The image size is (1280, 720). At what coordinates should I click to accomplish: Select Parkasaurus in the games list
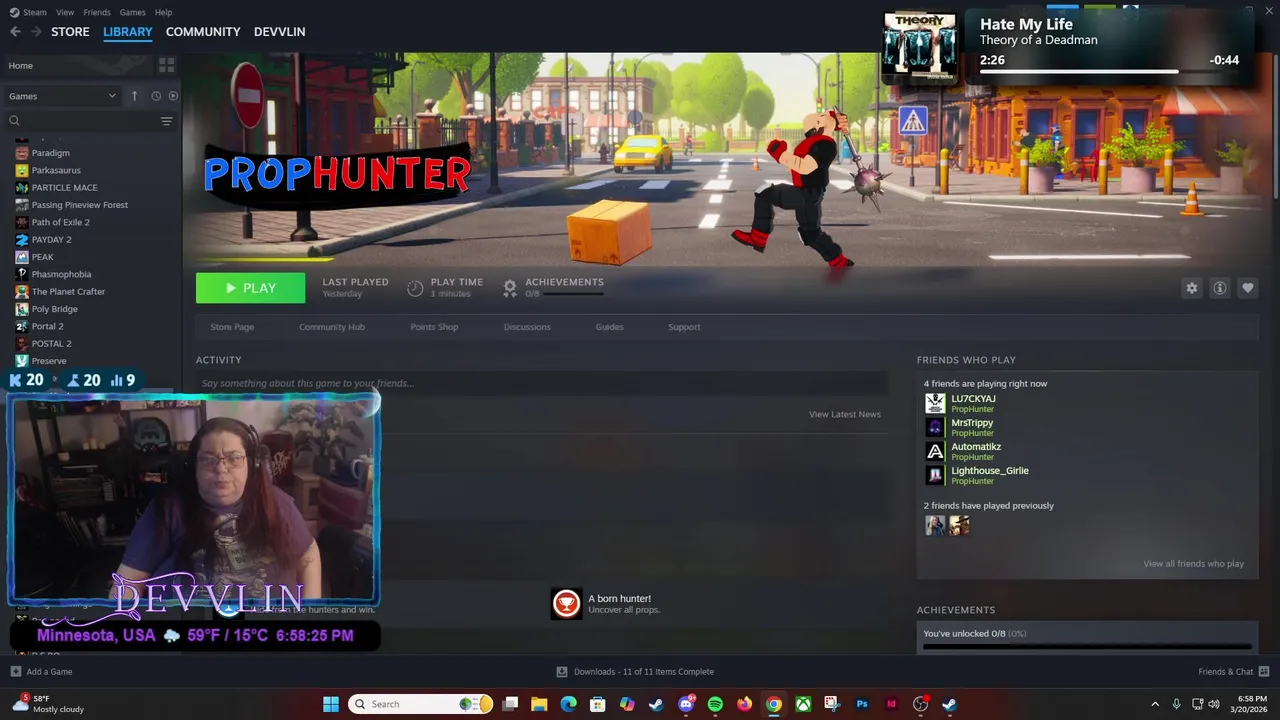point(56,170)
